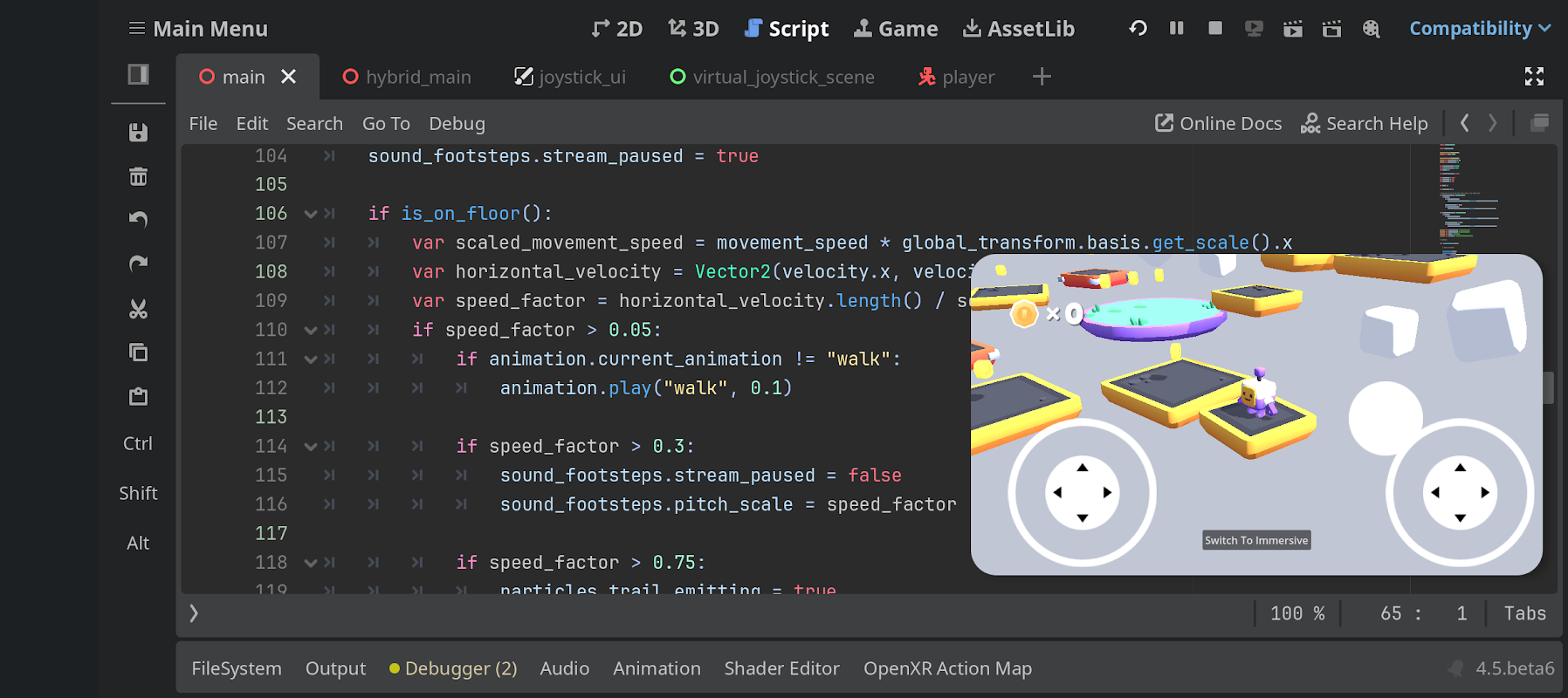The image size is (1568, 698).
Task: Open the Debug menu
Action: [457, 124]
